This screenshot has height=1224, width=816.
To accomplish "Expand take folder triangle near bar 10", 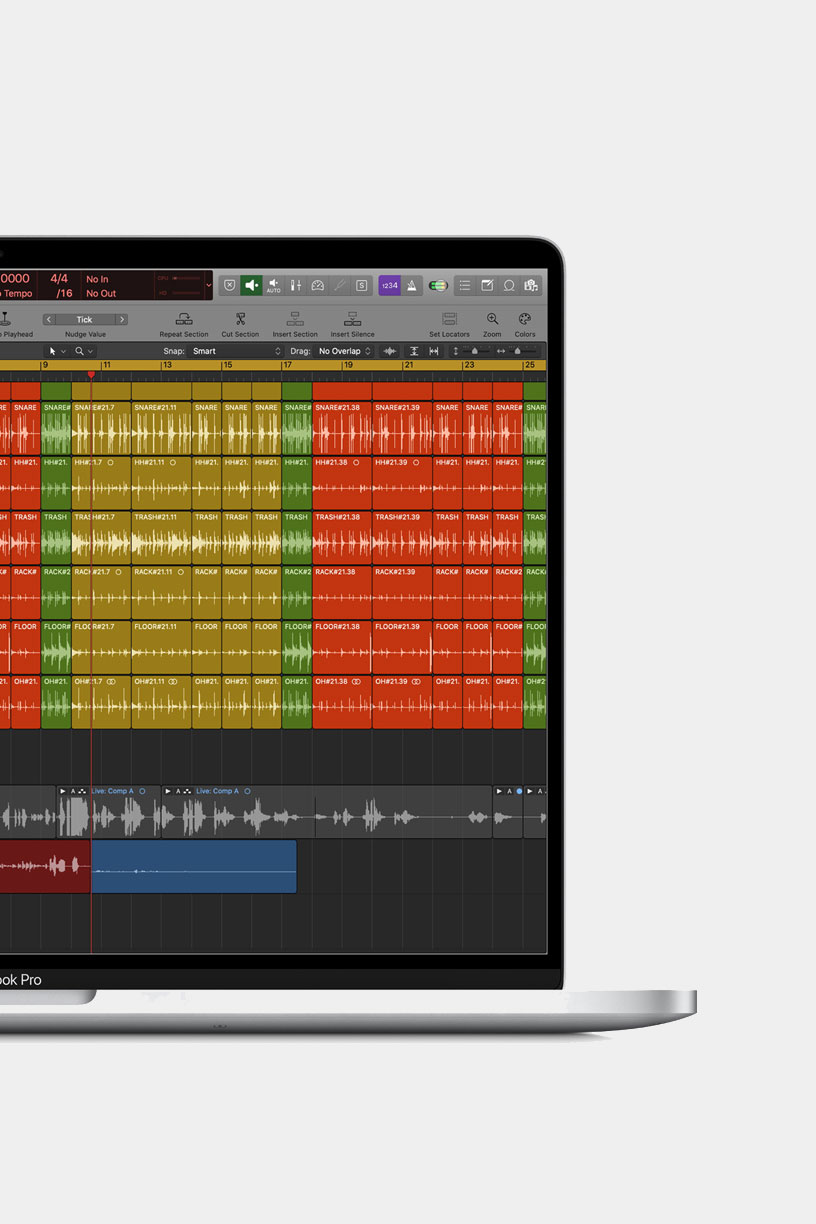I will (x=63, y=791).
